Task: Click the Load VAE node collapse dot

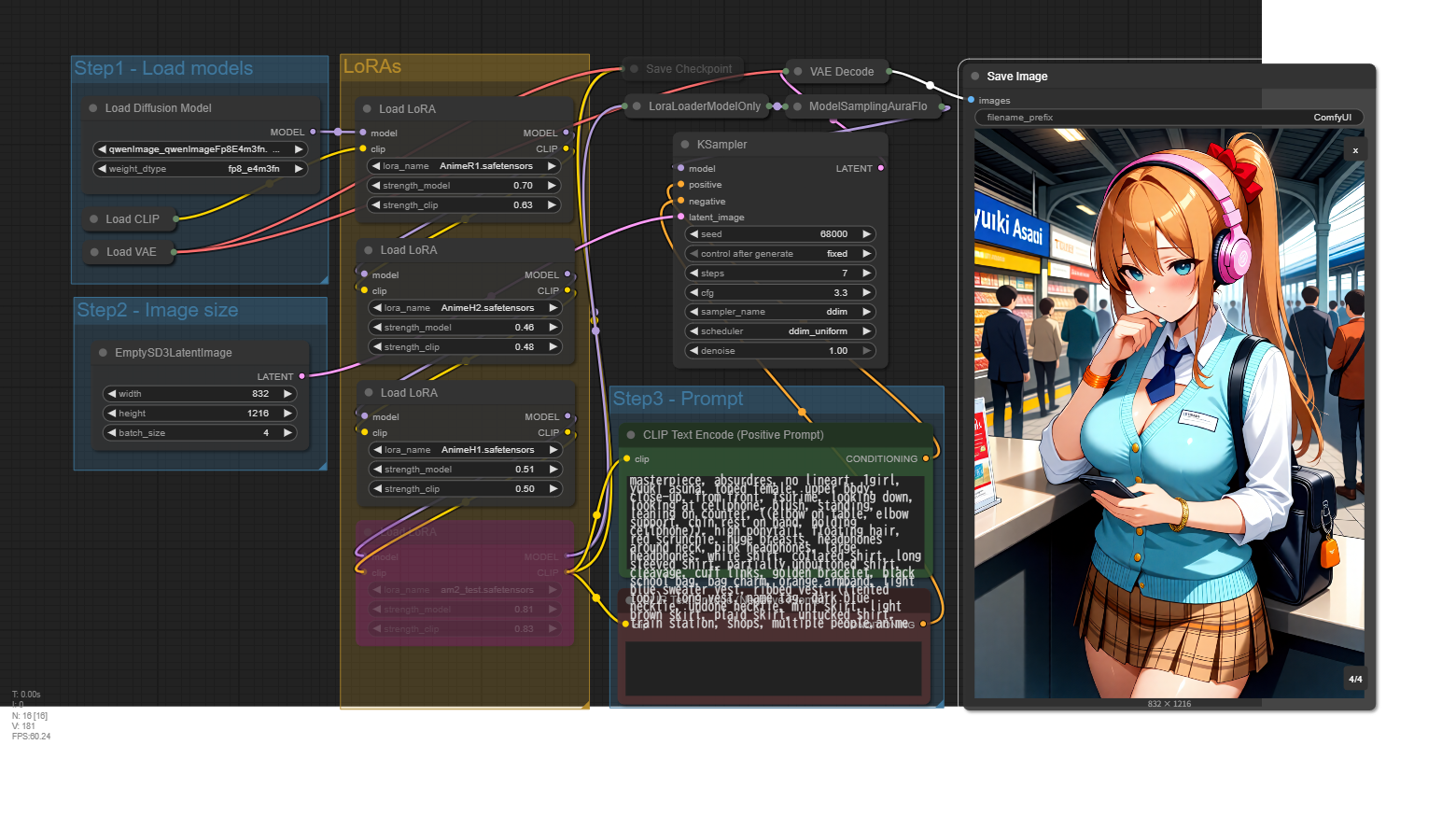Action: pos(94,252)
